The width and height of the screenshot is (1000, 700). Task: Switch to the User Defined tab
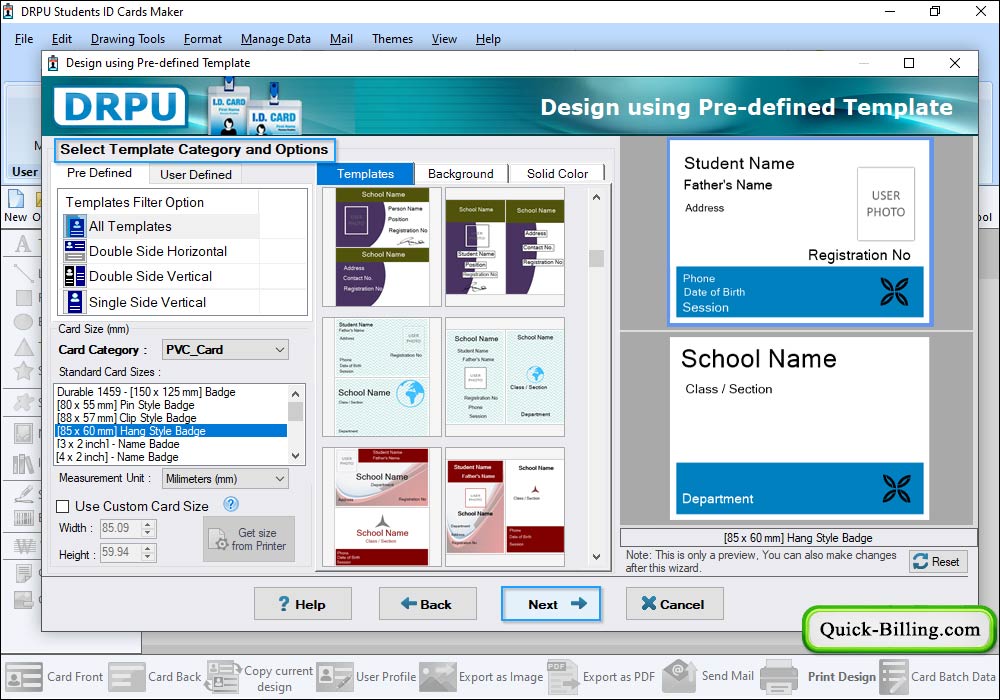(196, 174)
